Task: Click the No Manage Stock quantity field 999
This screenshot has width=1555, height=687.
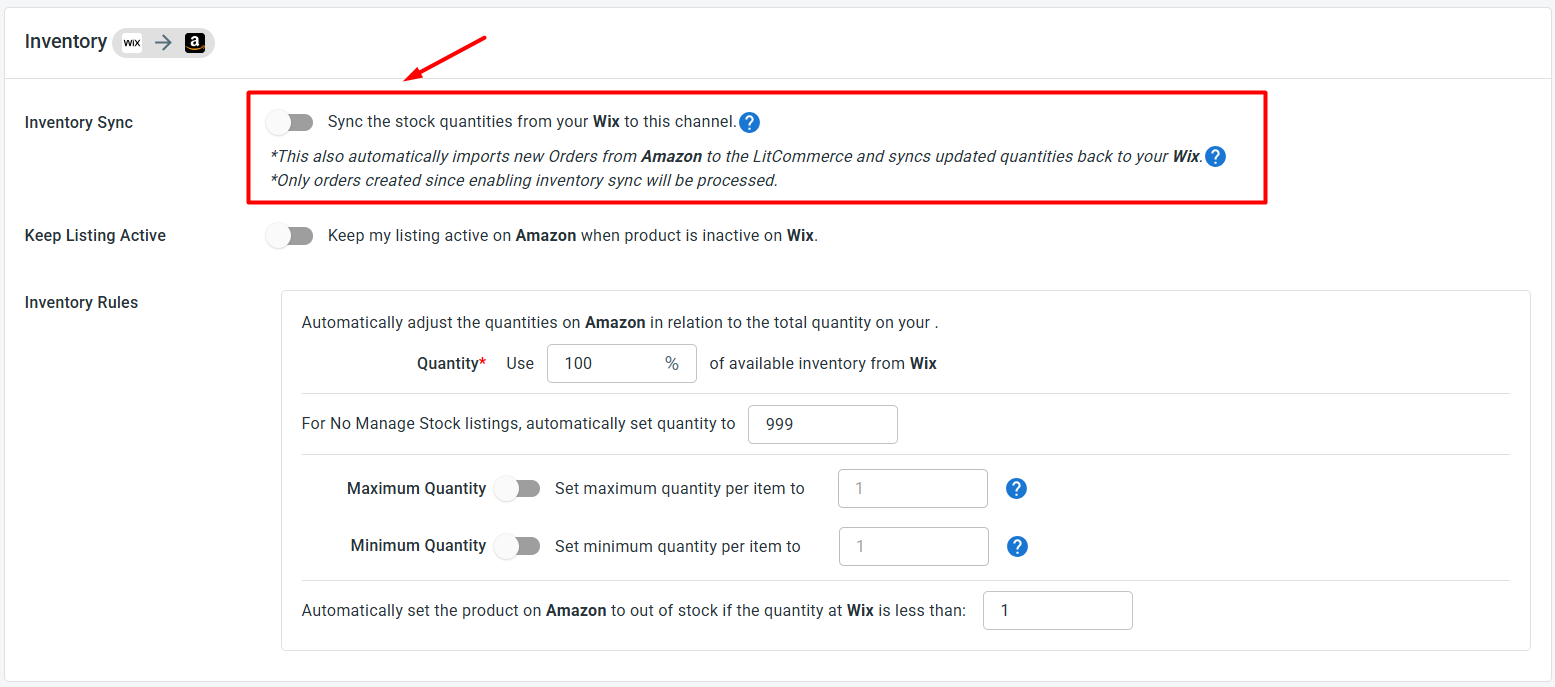Action: coord(823,424)
